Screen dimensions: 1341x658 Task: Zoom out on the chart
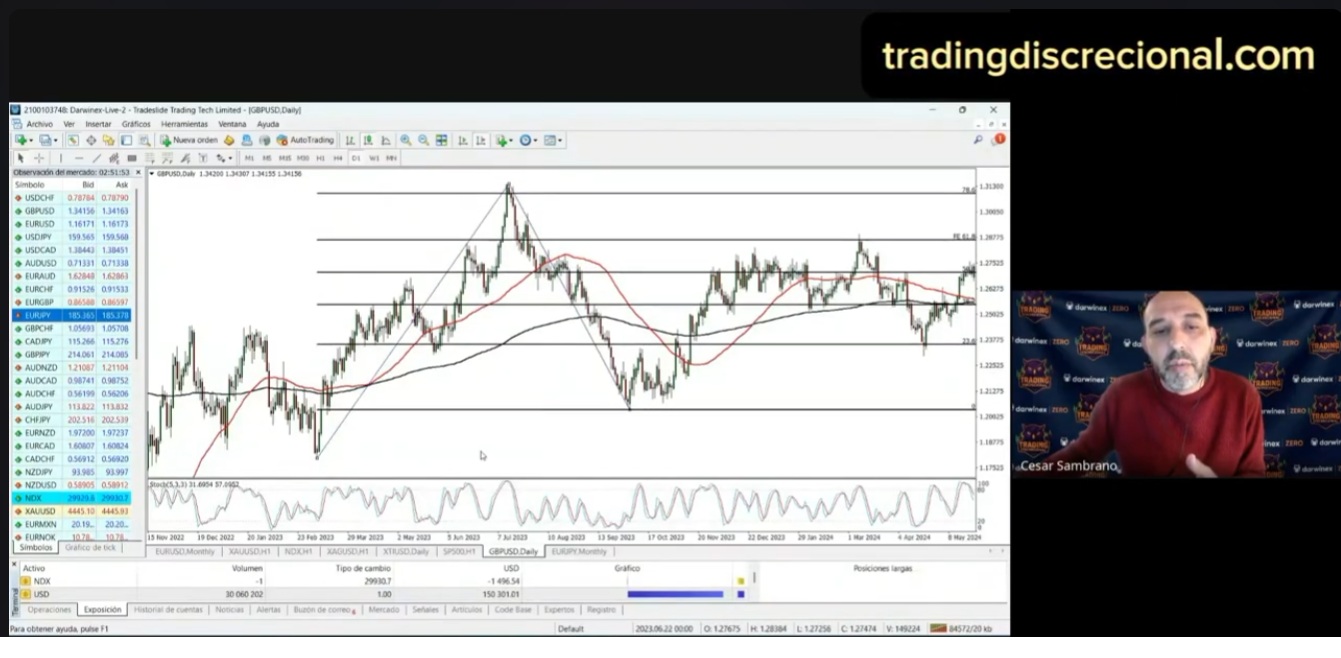click(x=423, y=140)
